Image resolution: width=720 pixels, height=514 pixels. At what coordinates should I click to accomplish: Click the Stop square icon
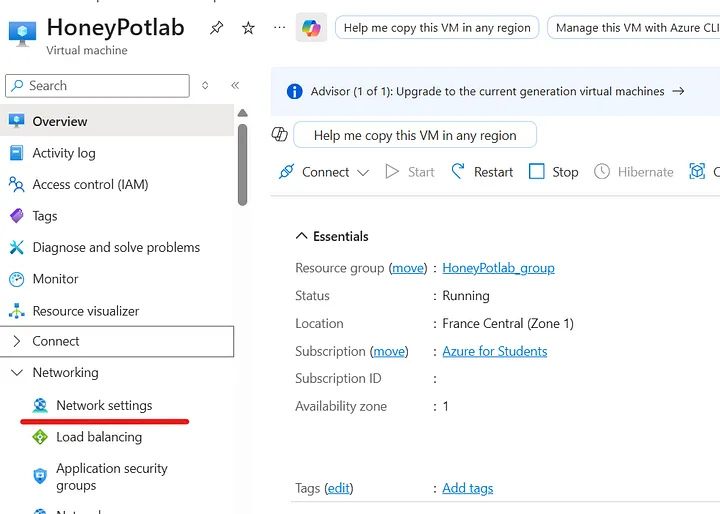(536, 171)
